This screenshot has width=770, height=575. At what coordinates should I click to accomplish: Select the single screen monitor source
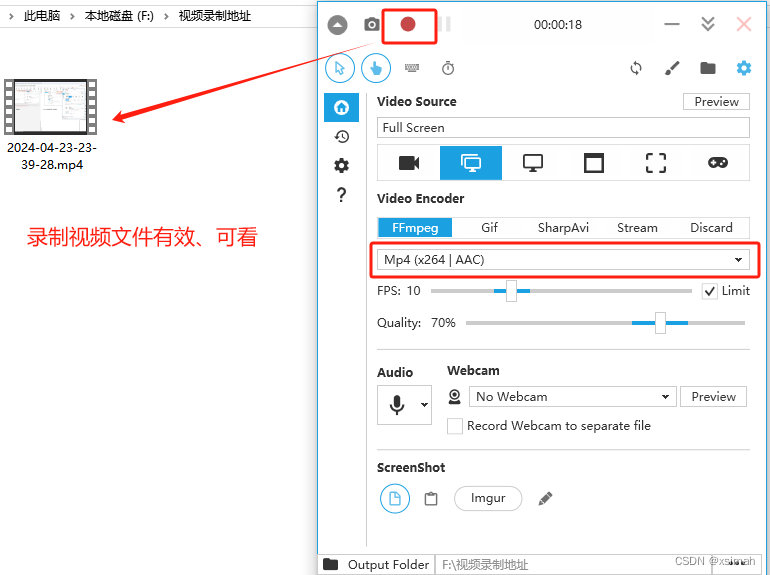coord(533,163)
